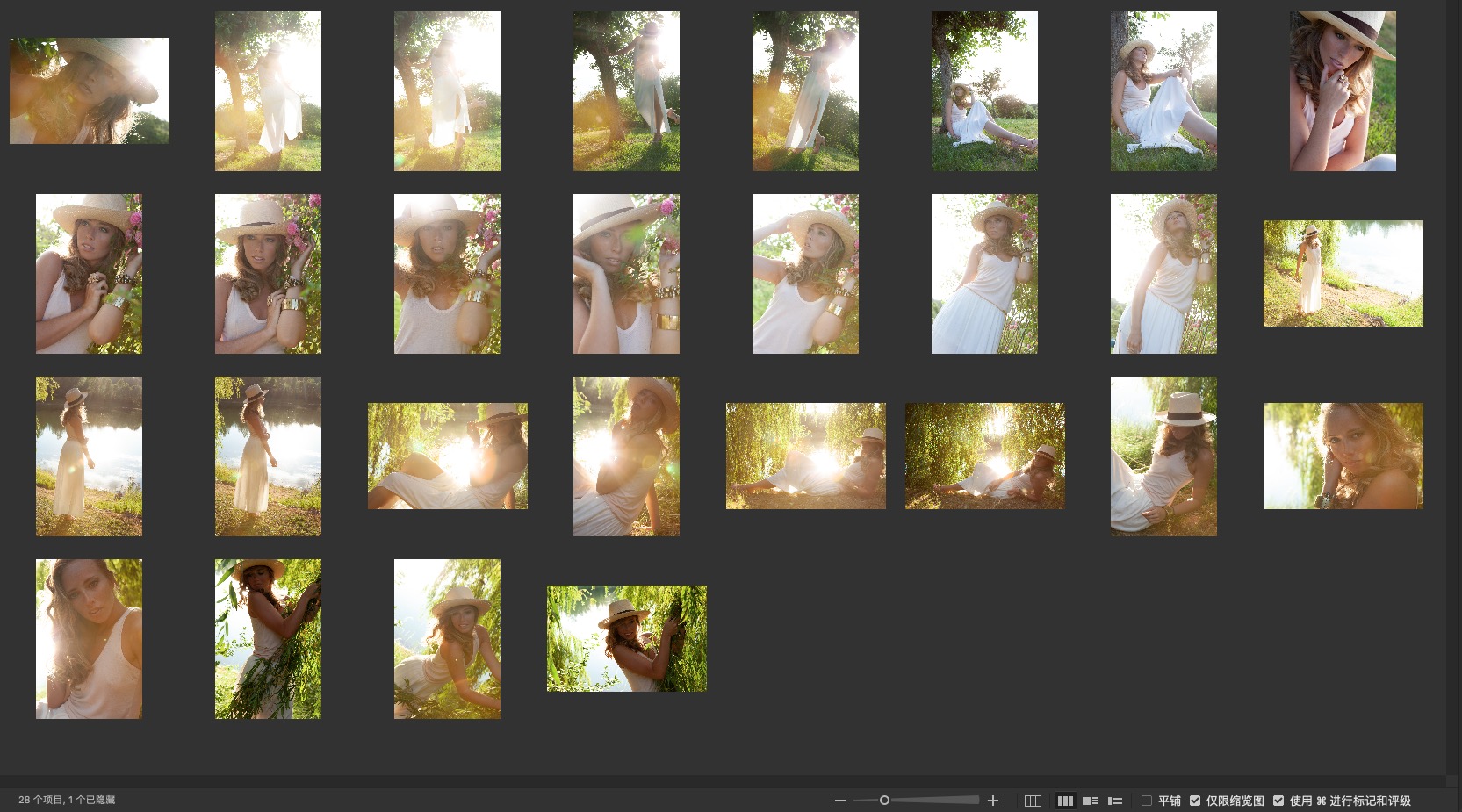The height and width of the screenshot is (812, 1462).
Task: Choose seated woman wearing dark-banded white hat
Action: [1163, 456]
